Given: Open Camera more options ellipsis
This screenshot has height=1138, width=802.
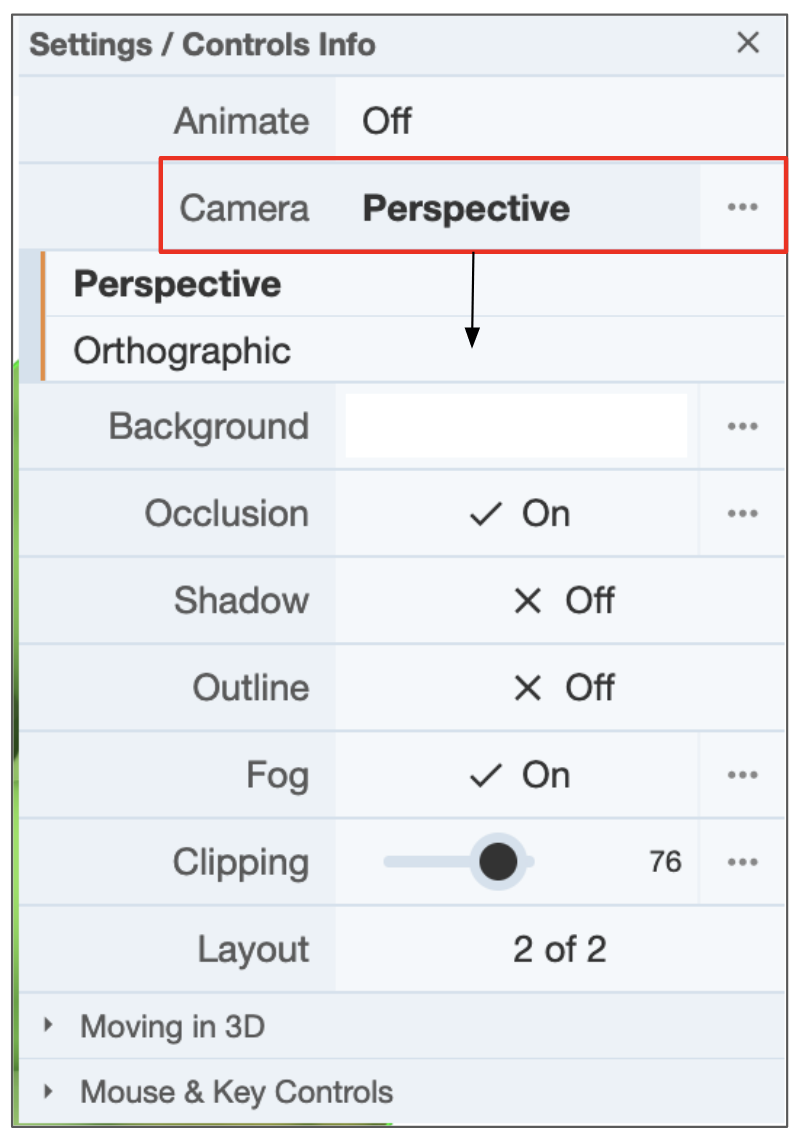Looking at the screenshot, I should [742, 207].
